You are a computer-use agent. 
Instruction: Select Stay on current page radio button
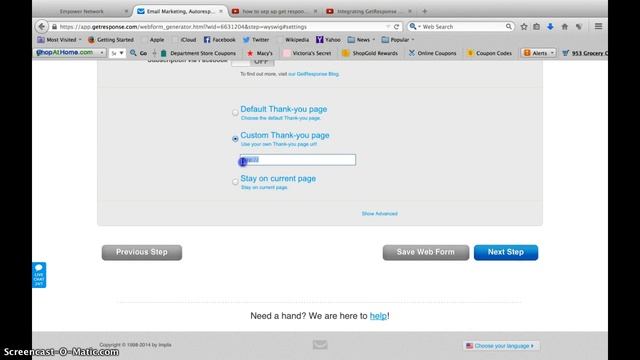tap(235, 182)
